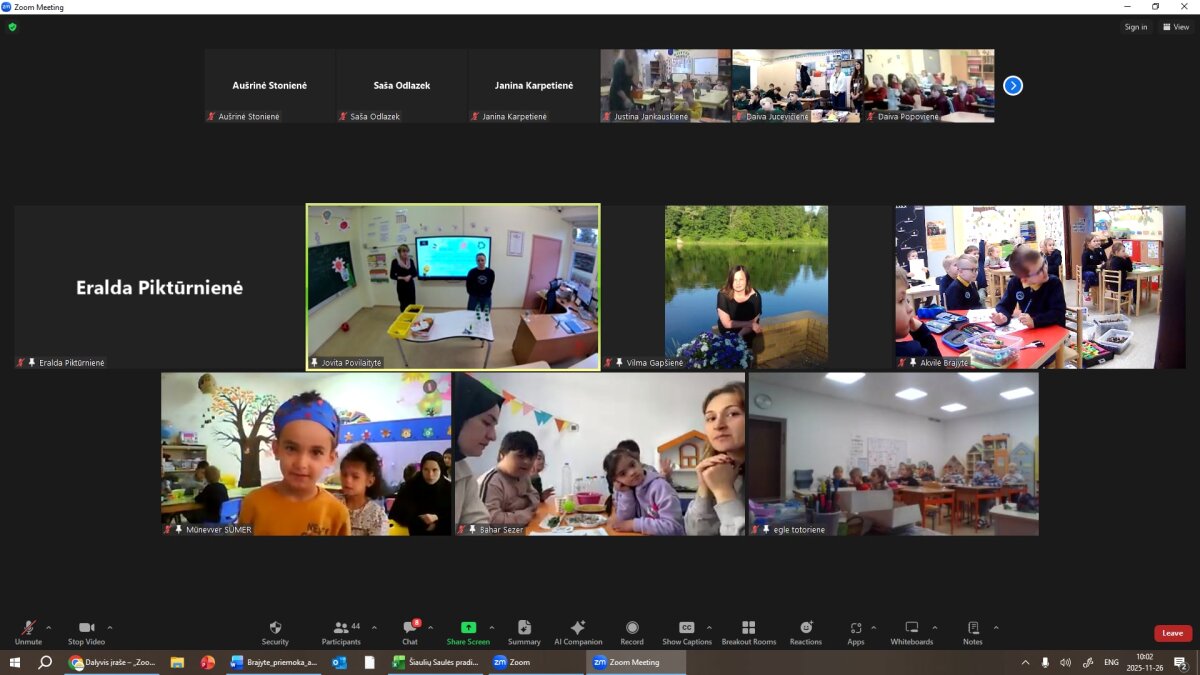The height and width of the screenshot is (675, 1200).
Task: Expand the caret next to Share Screen
Action: [491, 628]
